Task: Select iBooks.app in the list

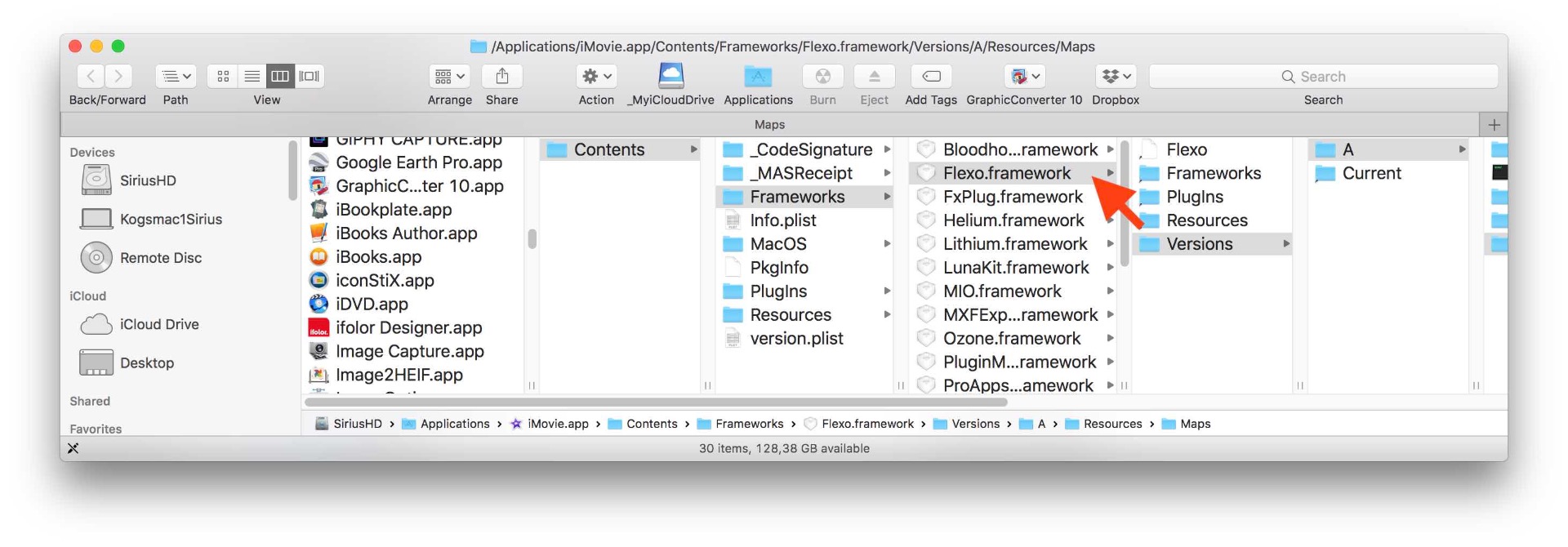Action: click(378, 257)
